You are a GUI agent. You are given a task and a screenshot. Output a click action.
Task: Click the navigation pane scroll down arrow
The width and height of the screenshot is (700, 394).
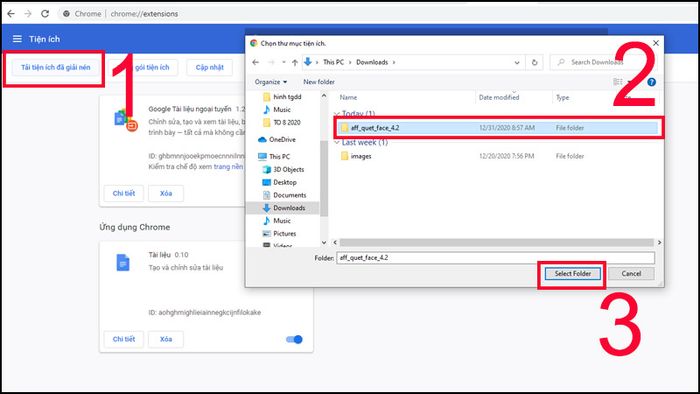coord(324,242)
